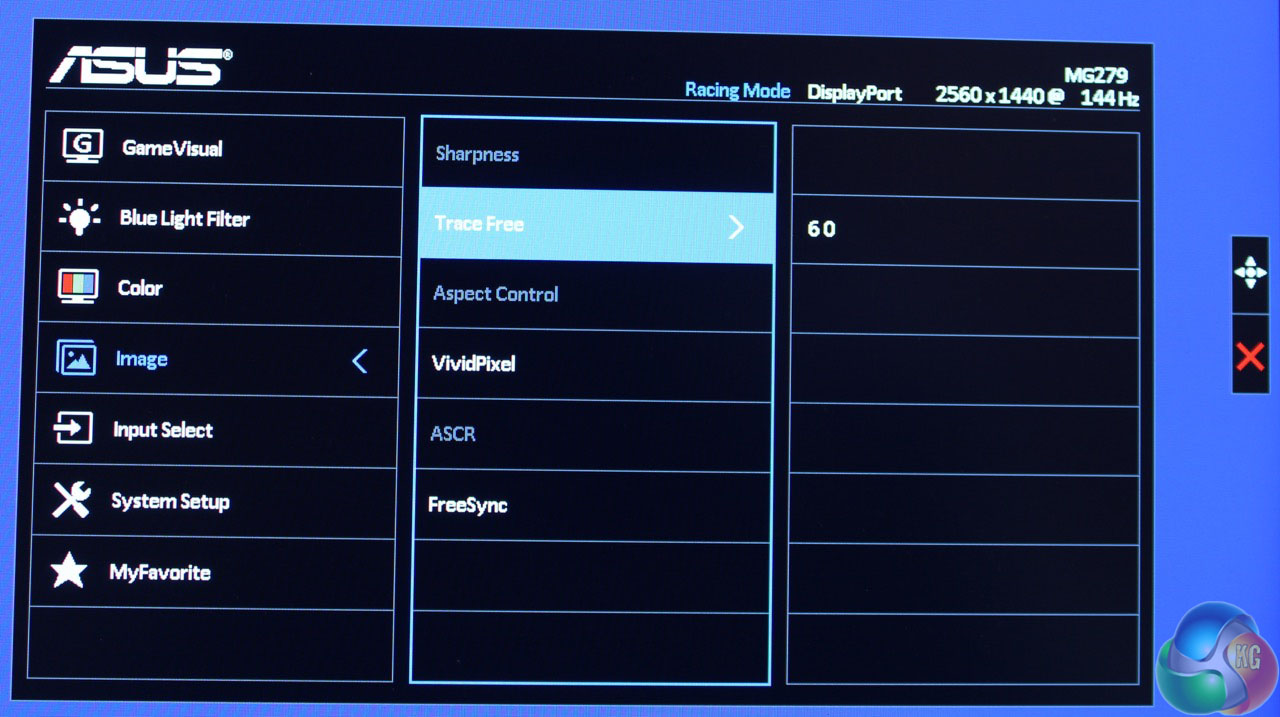Click the DisplayPort input label
Image resolution: width=1280 pixels, height=717 pixels.
[855, 93]
